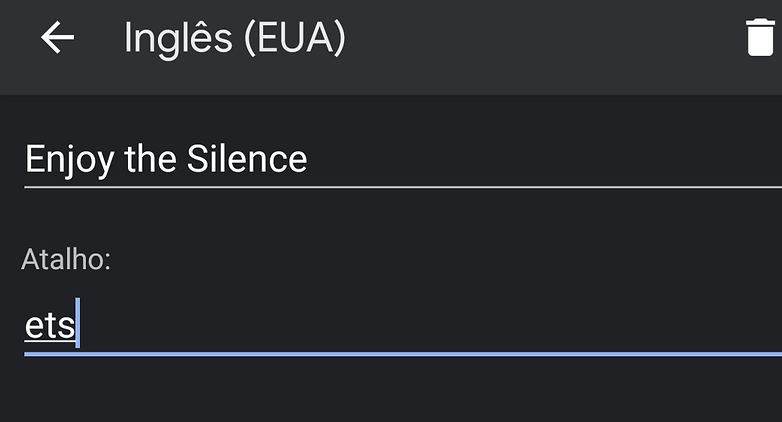The width and height of the screenshot is (782, 422).
Task: Click the word the in the phrase
Action: [x=150, y=159]
